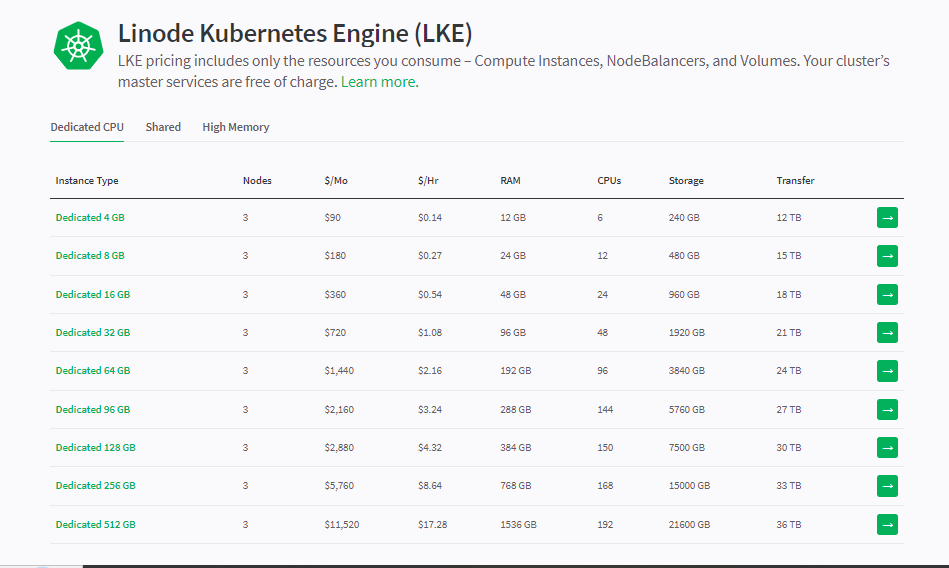Viewport: 949px width, 568px height.
Task: Open the Dedicated 4 GB plan link
Action: click(90, 217)
